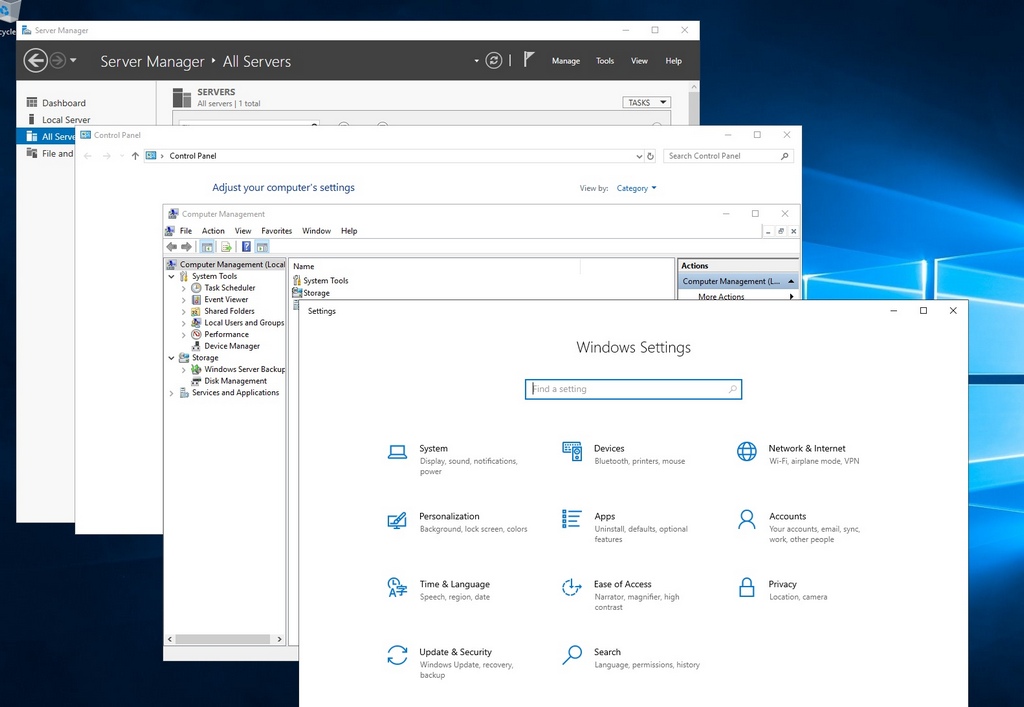This screenshot has width=1024, height=707.
Task: Open View menu in Server Manager
Action: tap(639, 61)
